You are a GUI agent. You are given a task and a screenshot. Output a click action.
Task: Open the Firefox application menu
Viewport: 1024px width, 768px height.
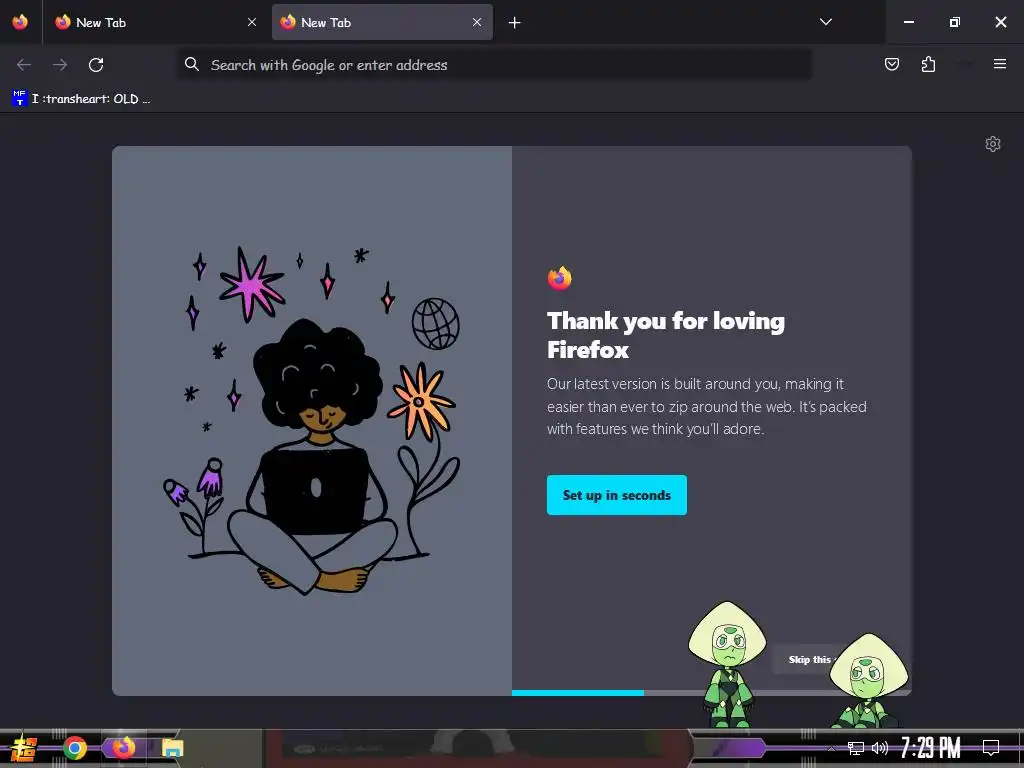[x=999, y=64]
